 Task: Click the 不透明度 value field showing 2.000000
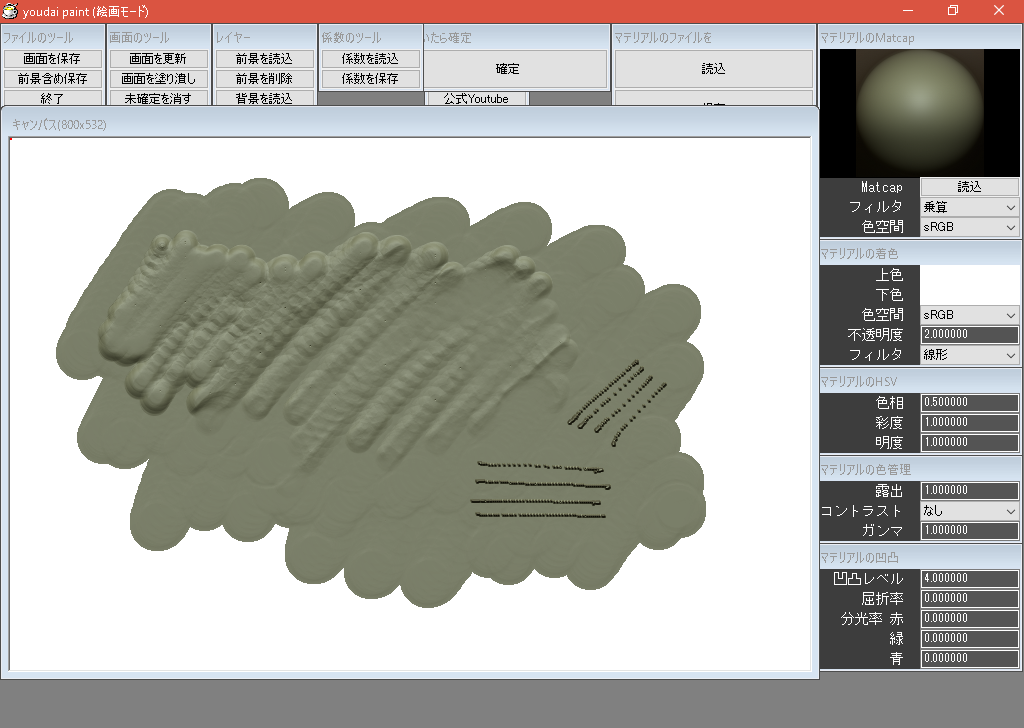click(x=967, y=335)
